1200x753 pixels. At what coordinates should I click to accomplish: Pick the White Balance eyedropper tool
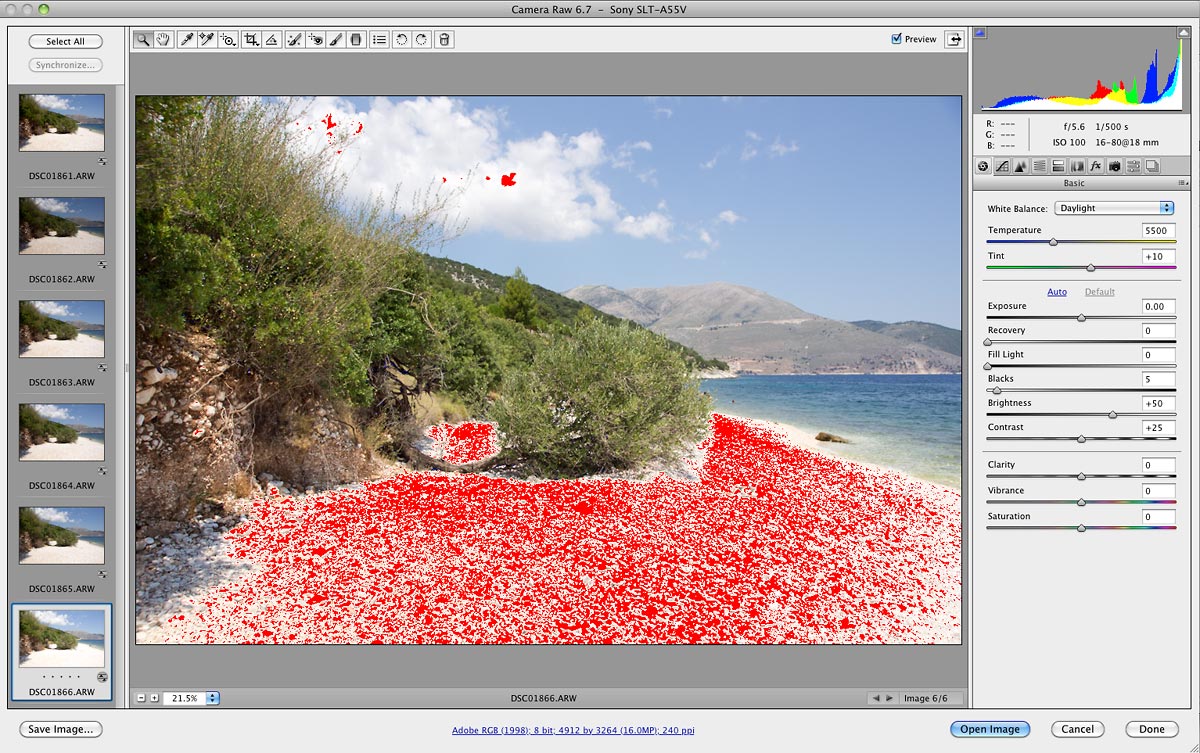tap(186, 39)
